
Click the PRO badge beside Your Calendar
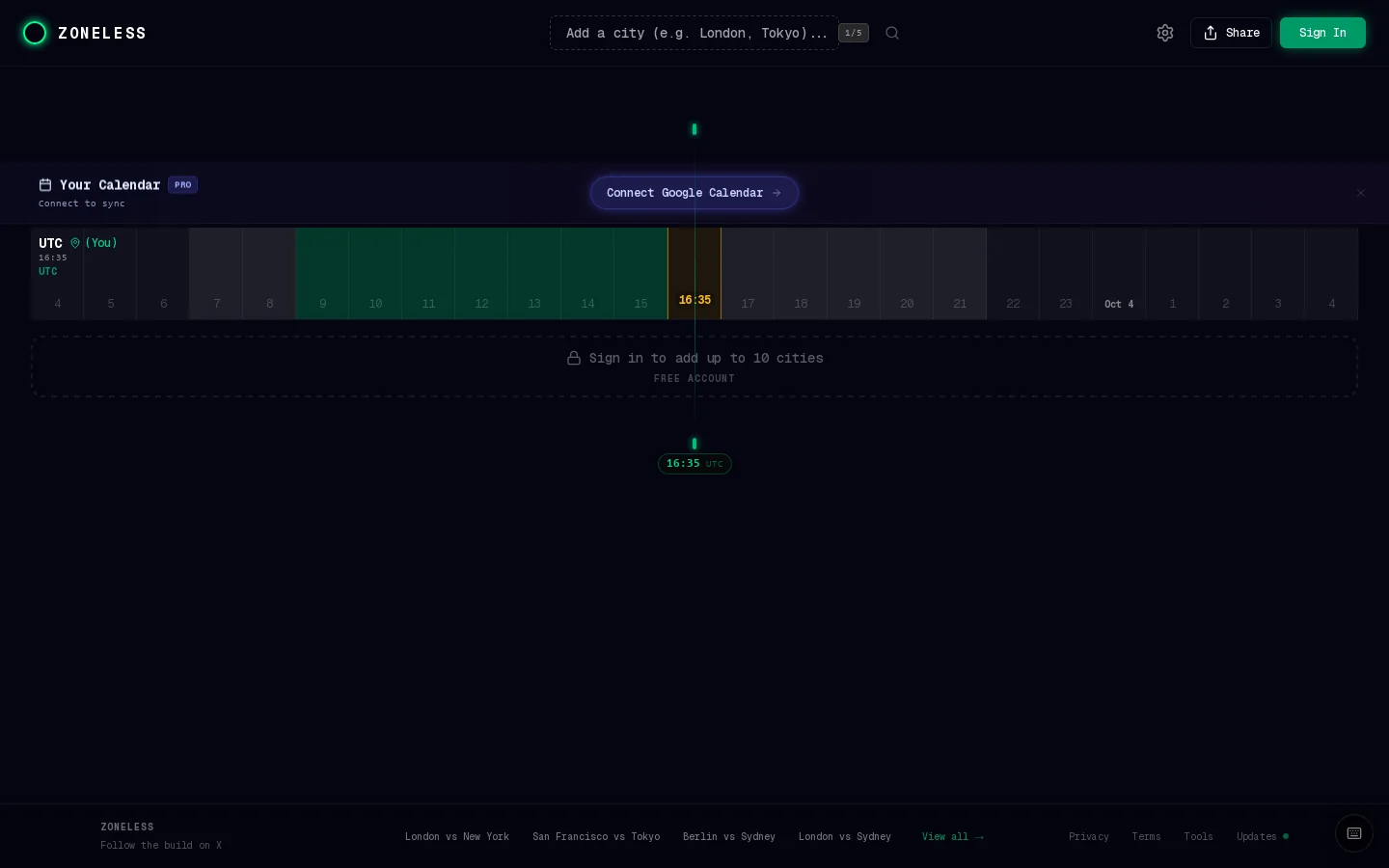click(183, 185)
